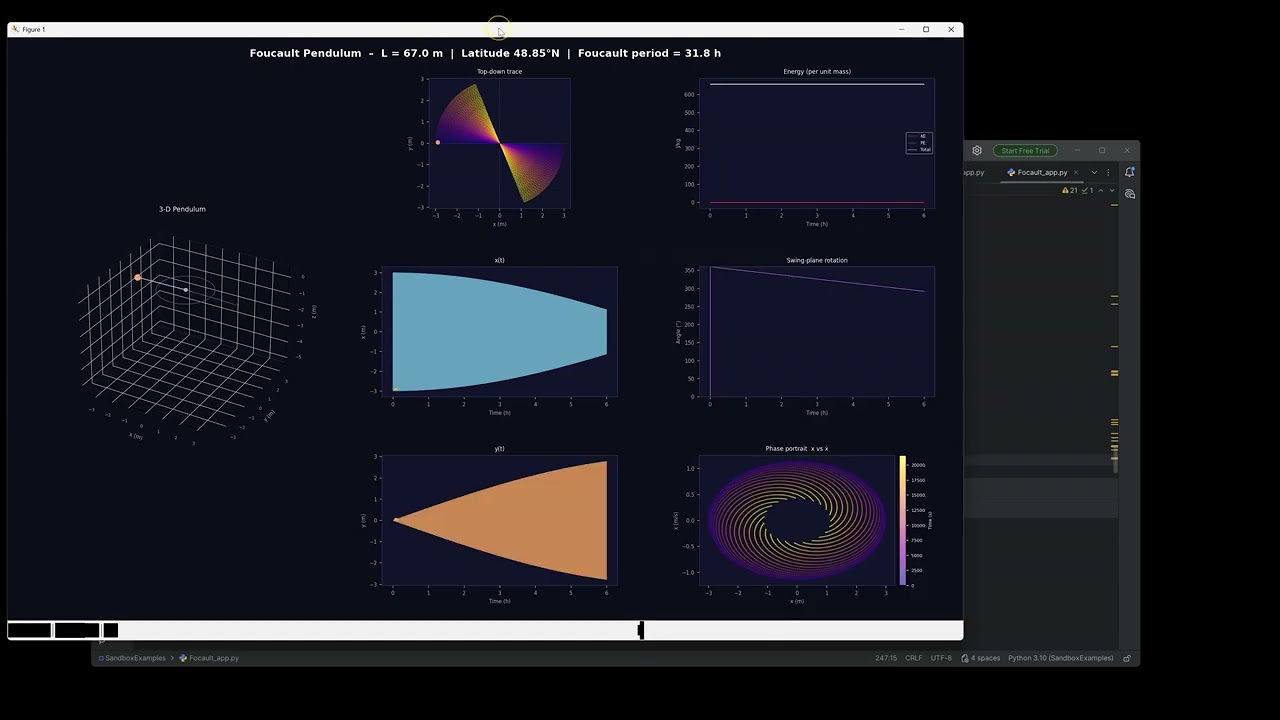Image resolution: width=1280 pixels, height=720 pixels.
Task: Click the 'Swing-plane rotation' subplot title
Action: 817,260
